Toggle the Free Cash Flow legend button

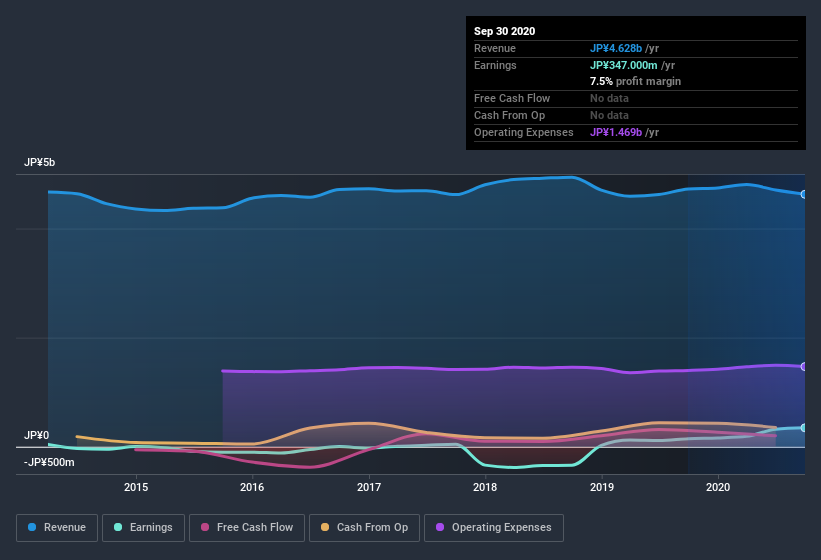click(247, 528)
